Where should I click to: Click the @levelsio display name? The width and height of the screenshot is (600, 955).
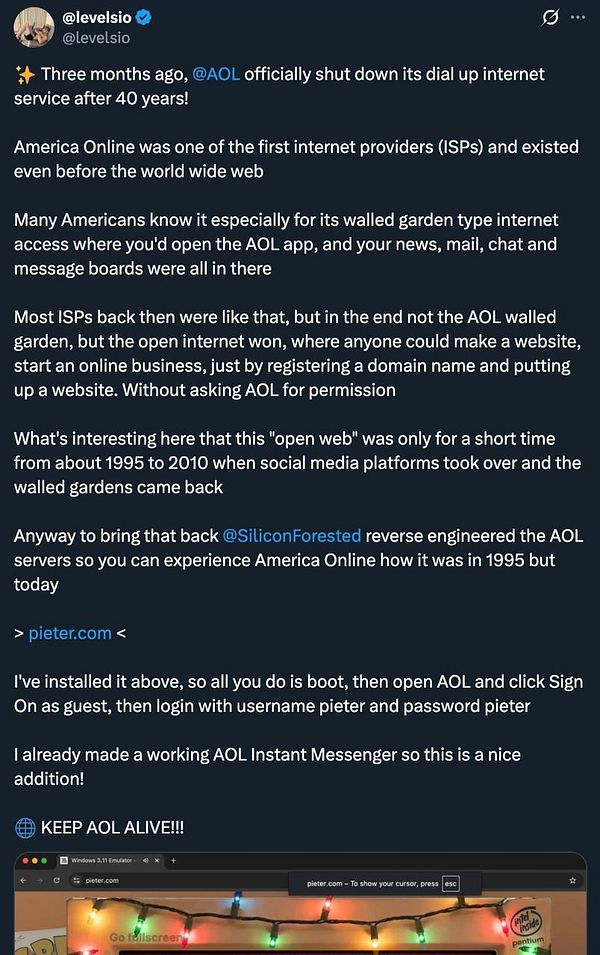tap(97, 18)
